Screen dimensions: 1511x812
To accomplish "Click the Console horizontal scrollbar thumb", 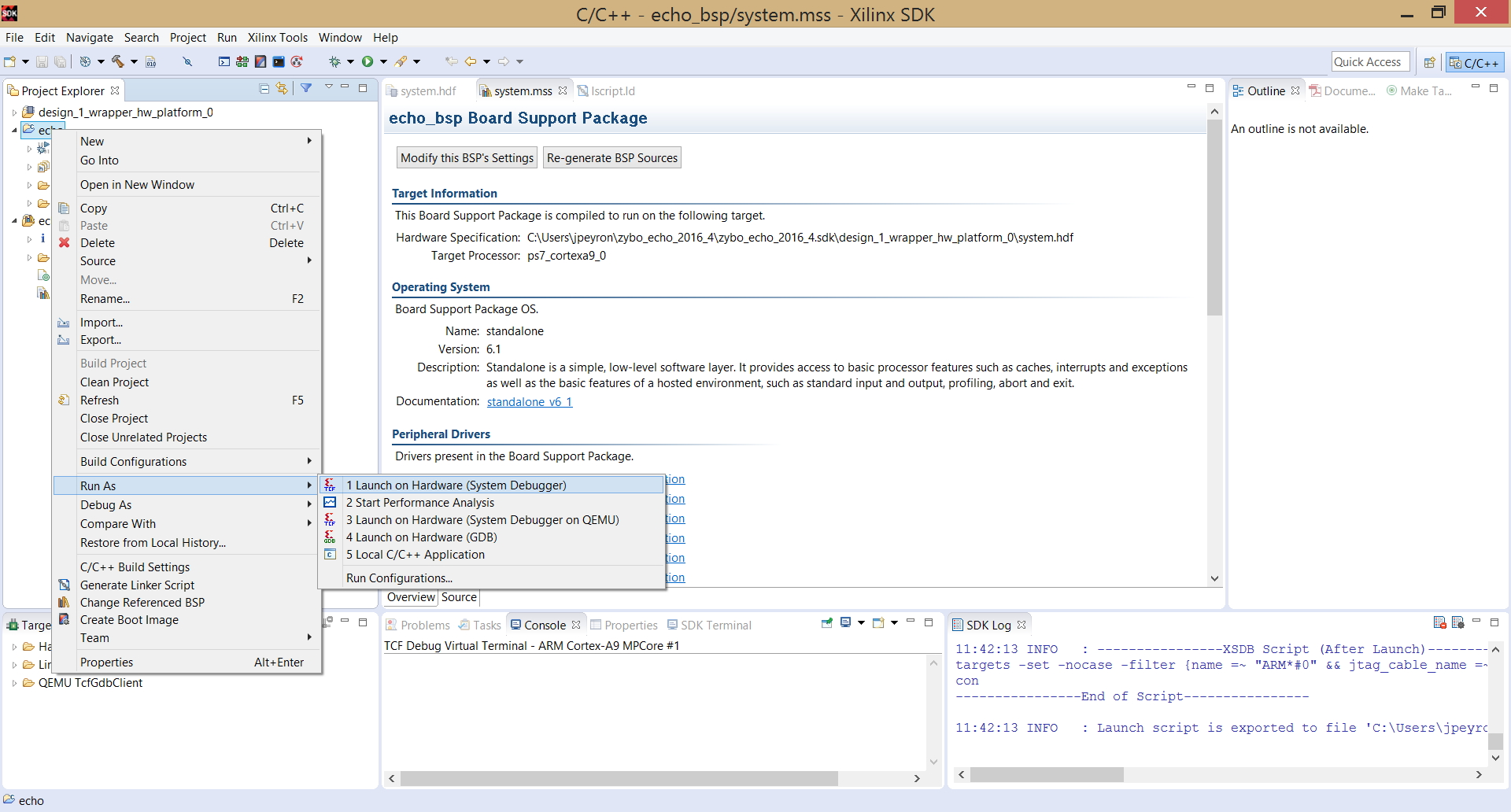I will [x=619, y=778].
